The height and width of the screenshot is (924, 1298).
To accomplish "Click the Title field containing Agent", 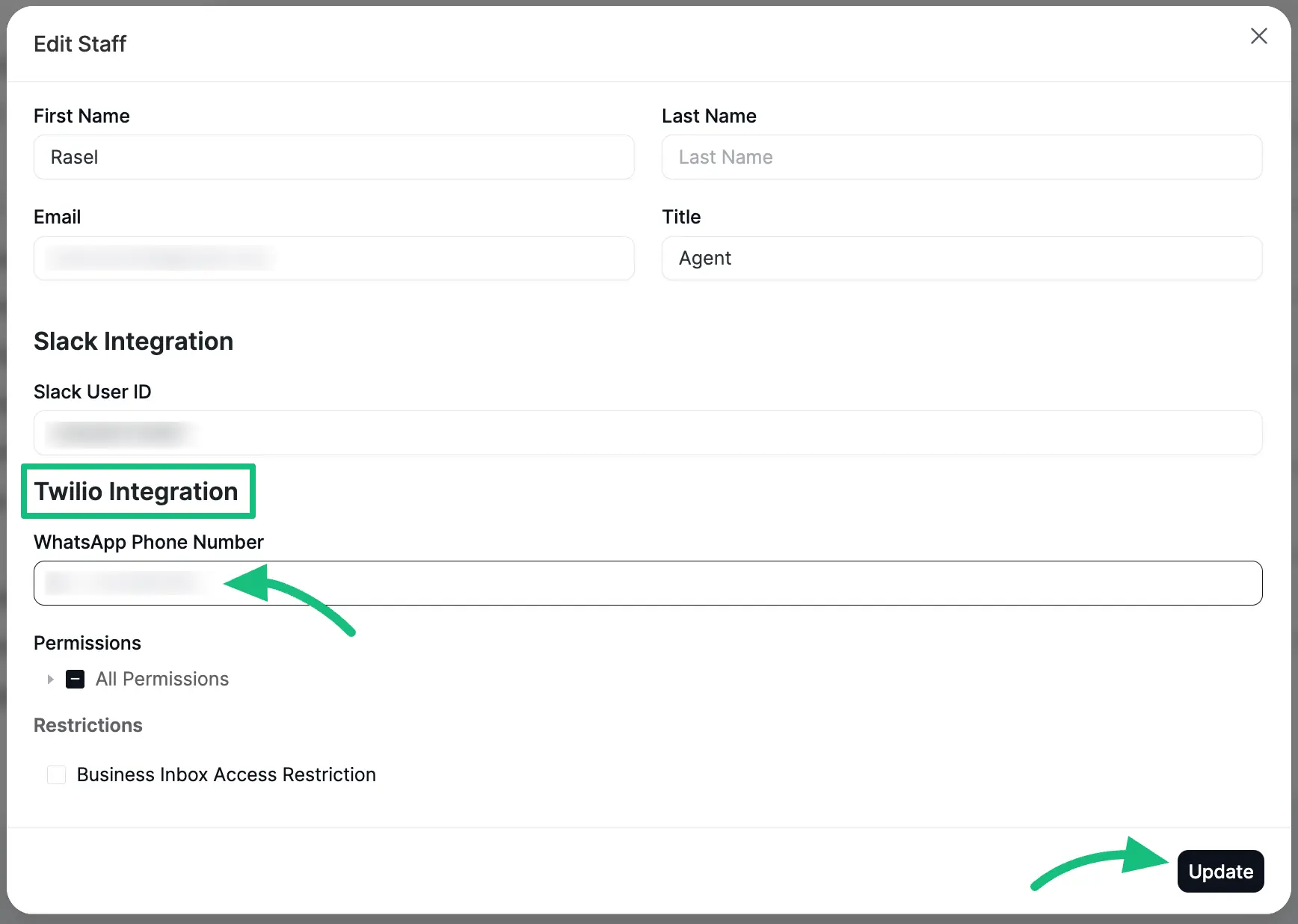I will [x=962, y=259].
